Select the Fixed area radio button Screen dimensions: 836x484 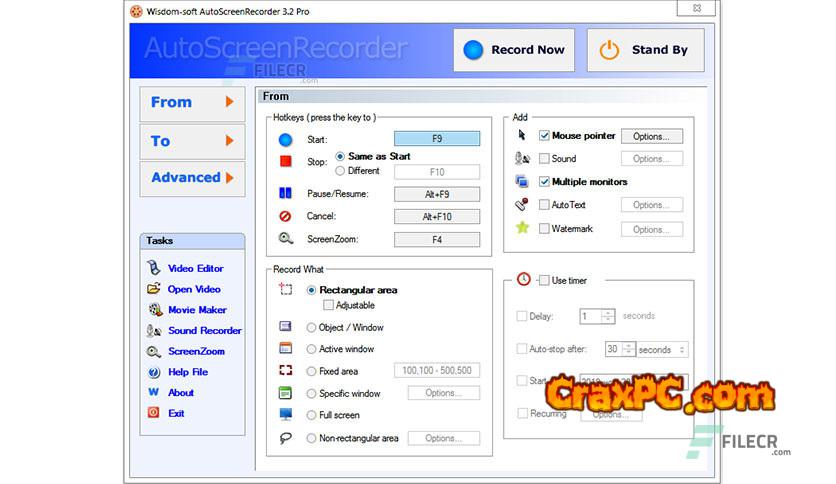click(311, 372)
